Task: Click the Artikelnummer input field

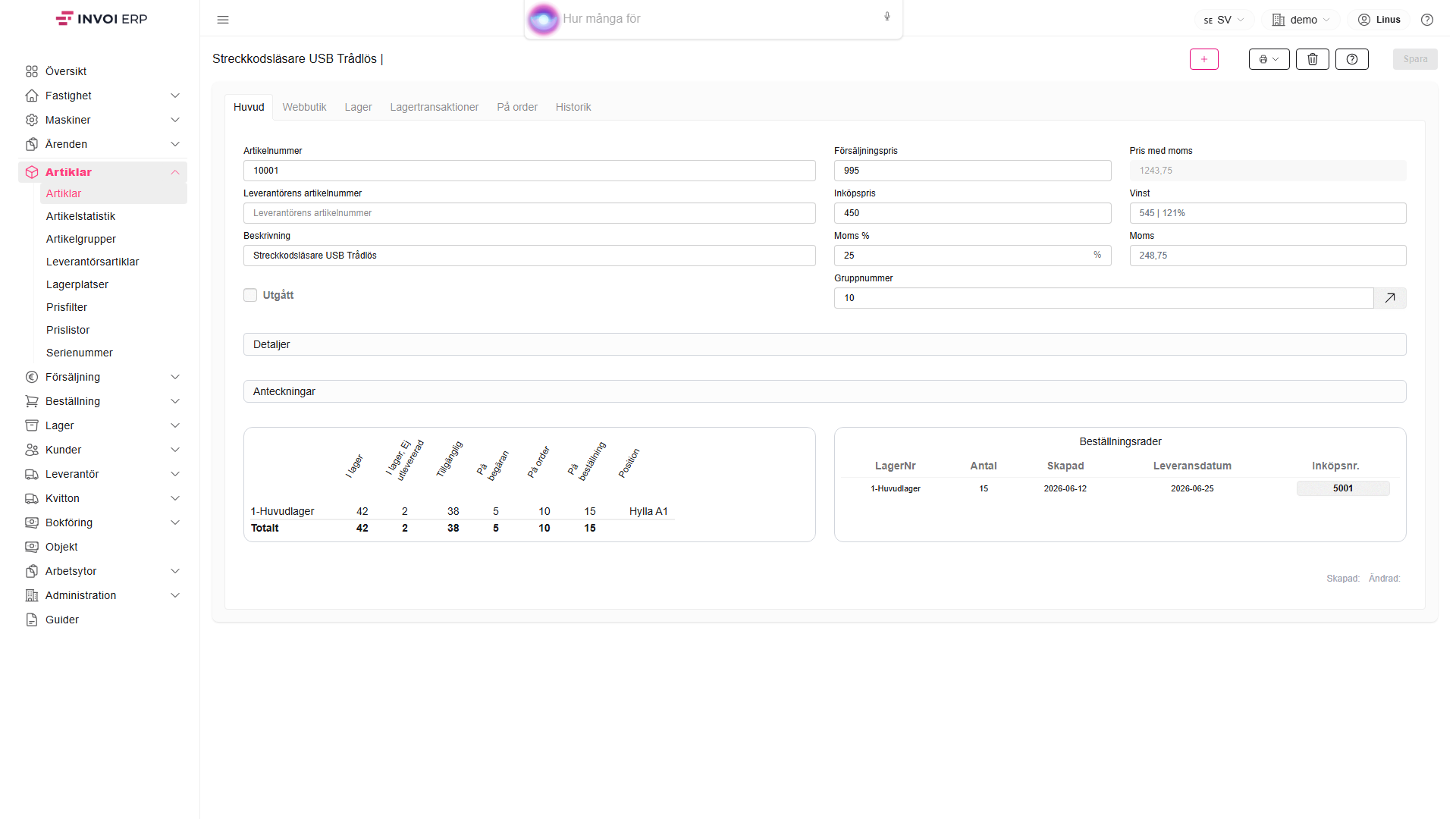Action: click(x=529, y=171)
